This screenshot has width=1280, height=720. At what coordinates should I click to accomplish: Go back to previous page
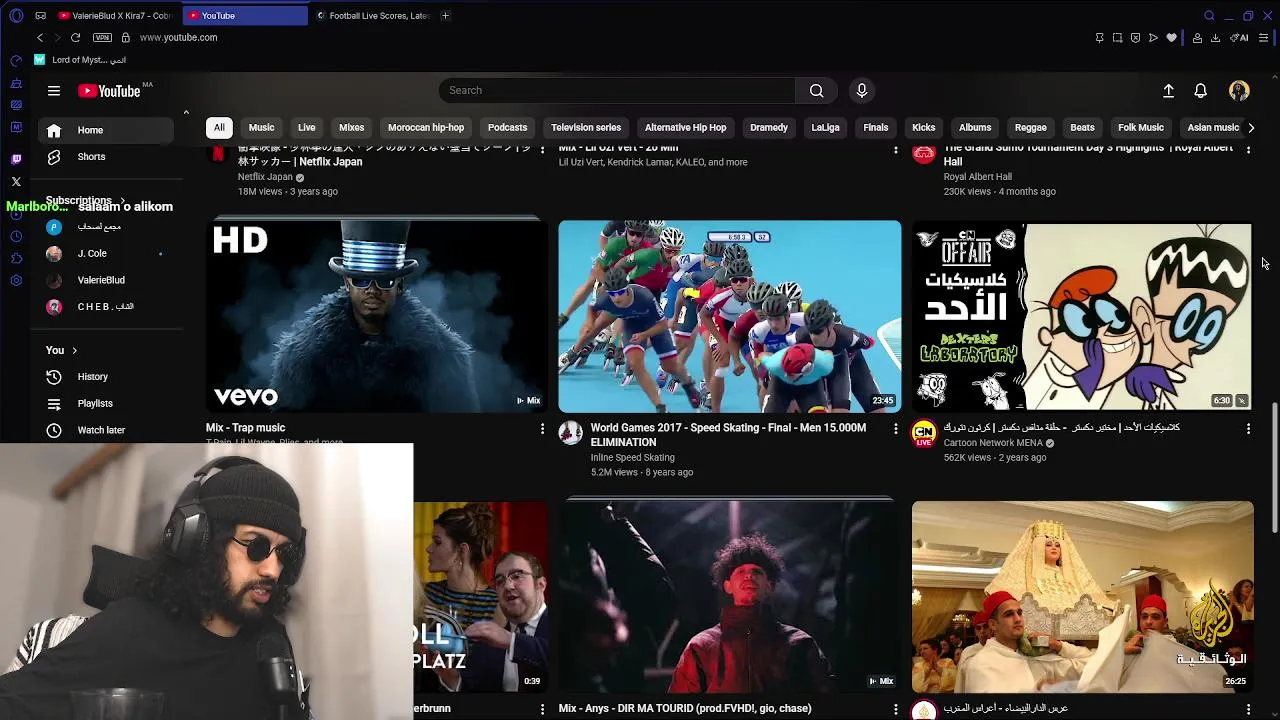pos(40,38)
